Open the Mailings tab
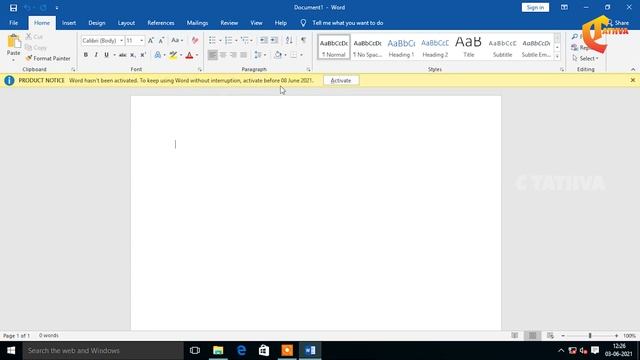Viewport: 640px width, 360px height. tap(197, 23)
